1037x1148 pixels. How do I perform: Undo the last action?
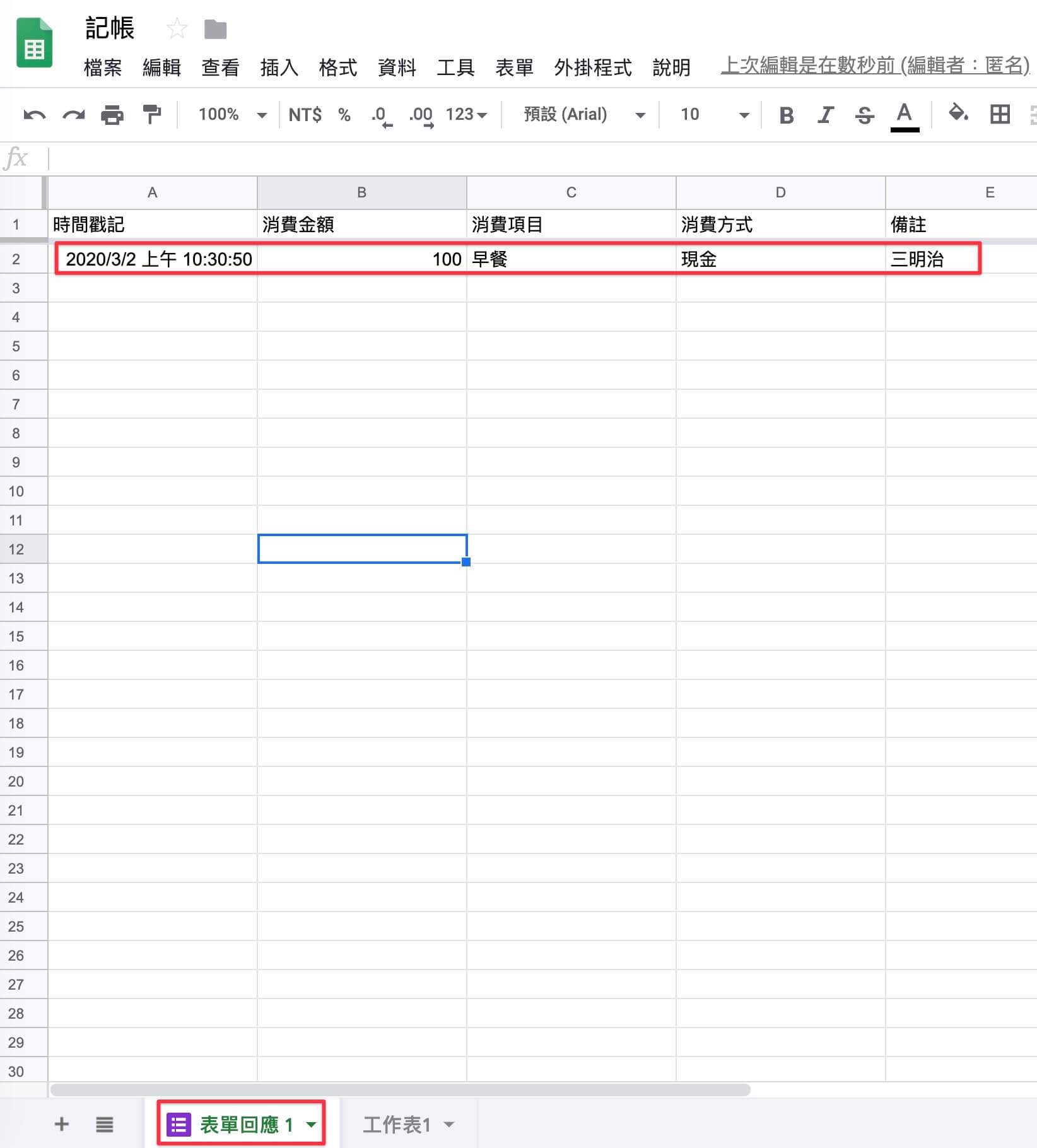34,115
